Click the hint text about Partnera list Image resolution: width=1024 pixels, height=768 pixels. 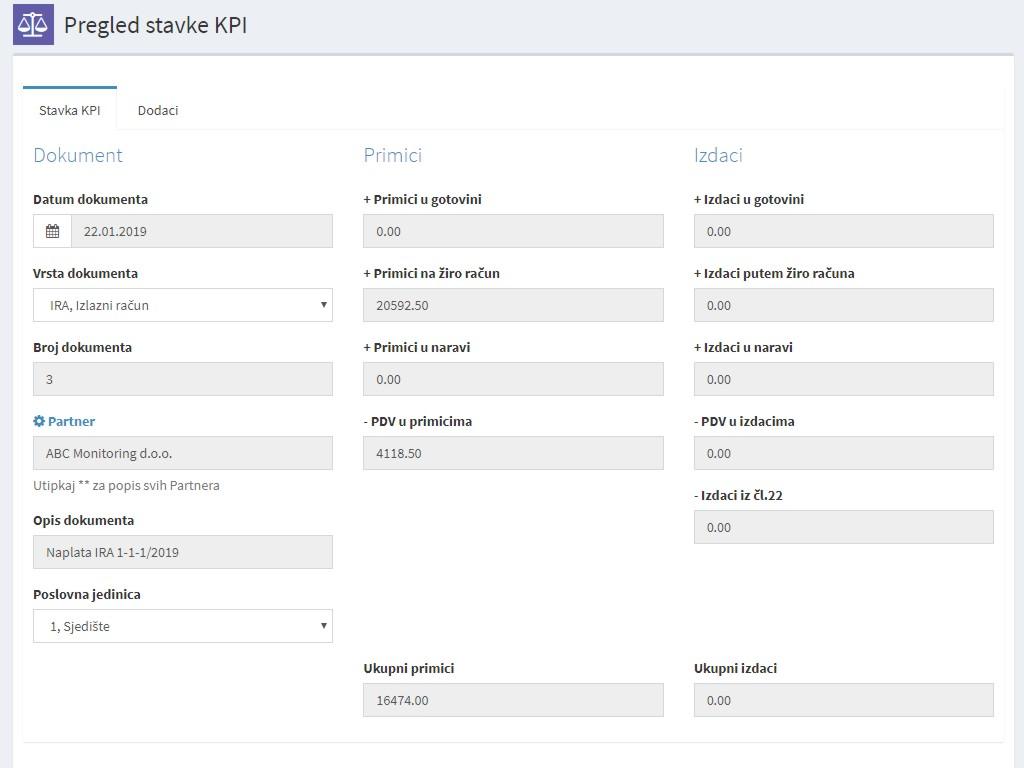(126, 485)
